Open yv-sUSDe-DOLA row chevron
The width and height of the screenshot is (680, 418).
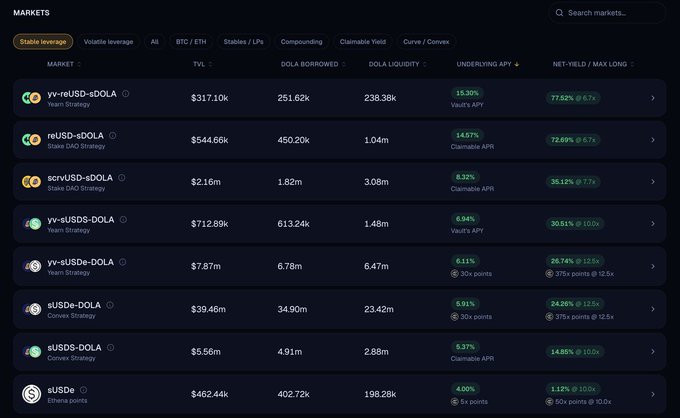653,266
